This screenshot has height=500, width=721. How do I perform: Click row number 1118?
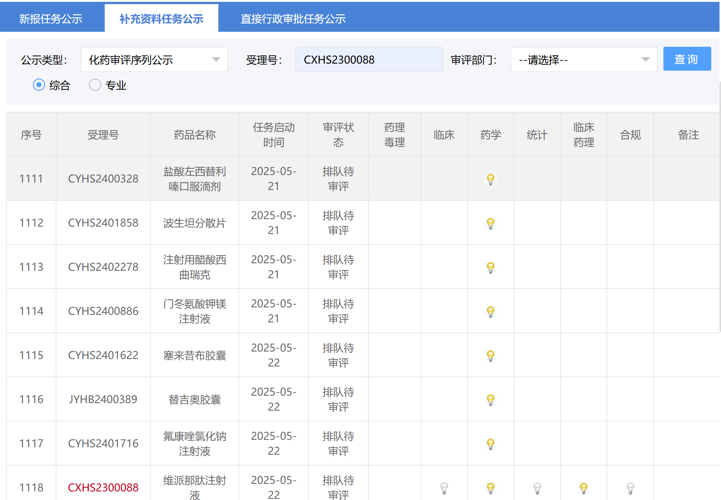[x=31, y=488]
